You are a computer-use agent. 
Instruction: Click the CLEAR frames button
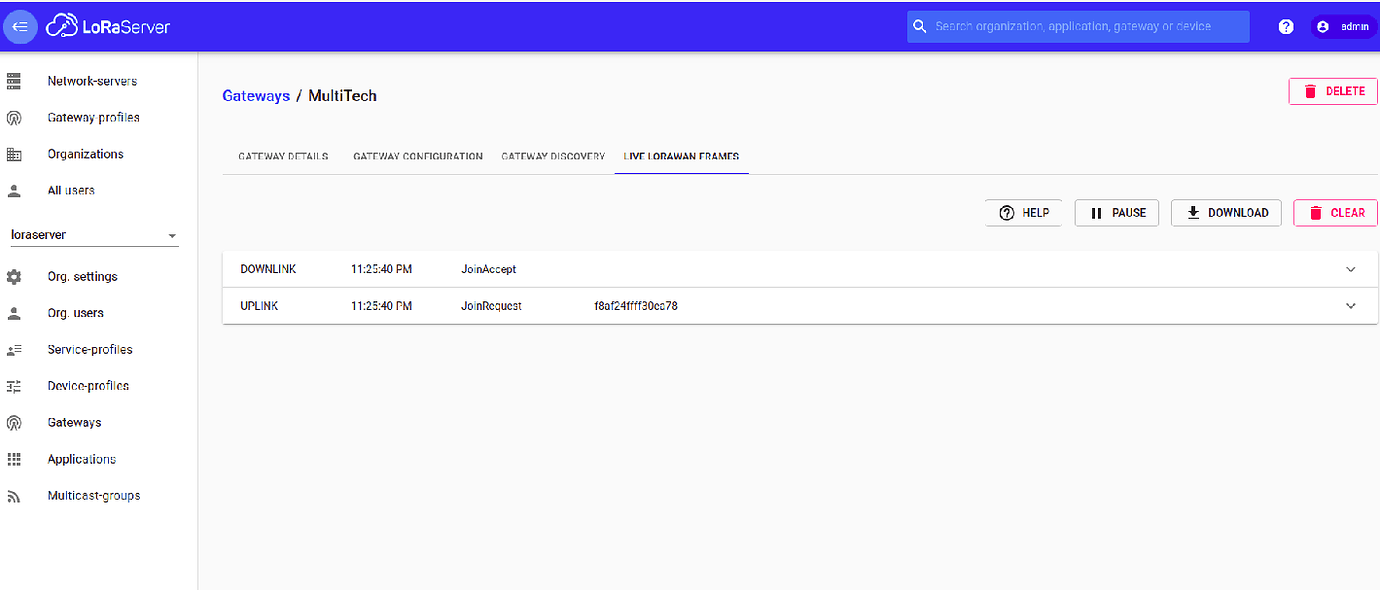click(1335, 213)
